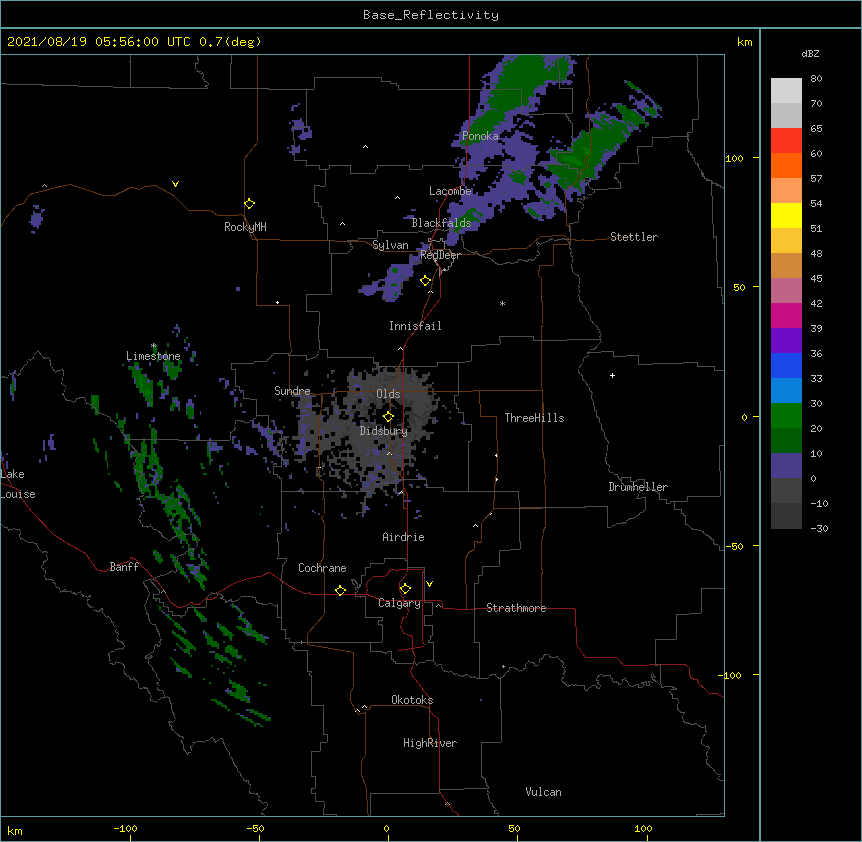Screen dimensions: 862x842
Task: Click the yellow V marker east of Calgary
Action: tap(429, 584)
